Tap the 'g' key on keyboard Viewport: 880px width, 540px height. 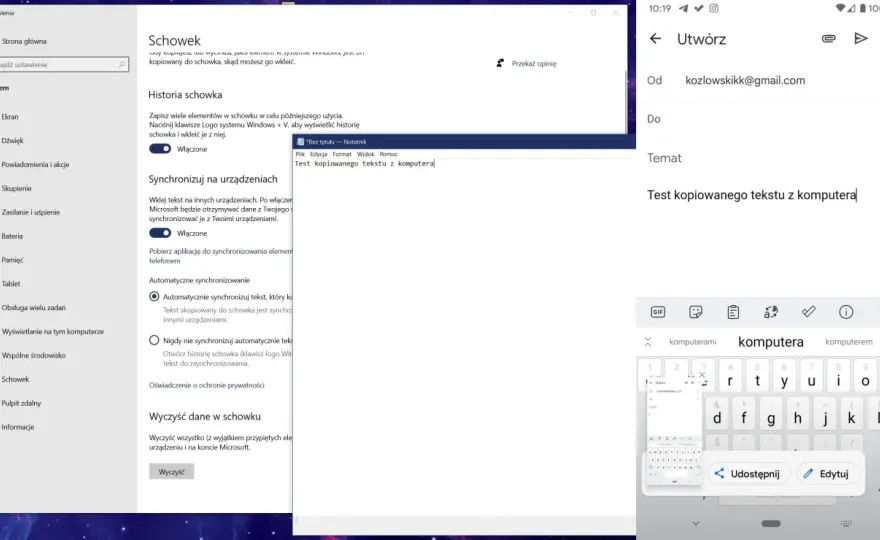771,414
